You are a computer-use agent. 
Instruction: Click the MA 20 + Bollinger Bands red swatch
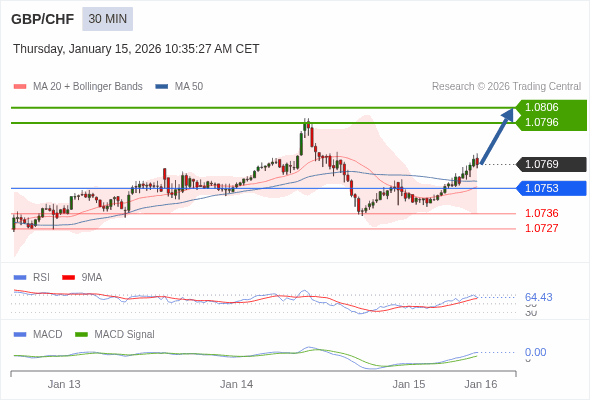tap(20, 87)
